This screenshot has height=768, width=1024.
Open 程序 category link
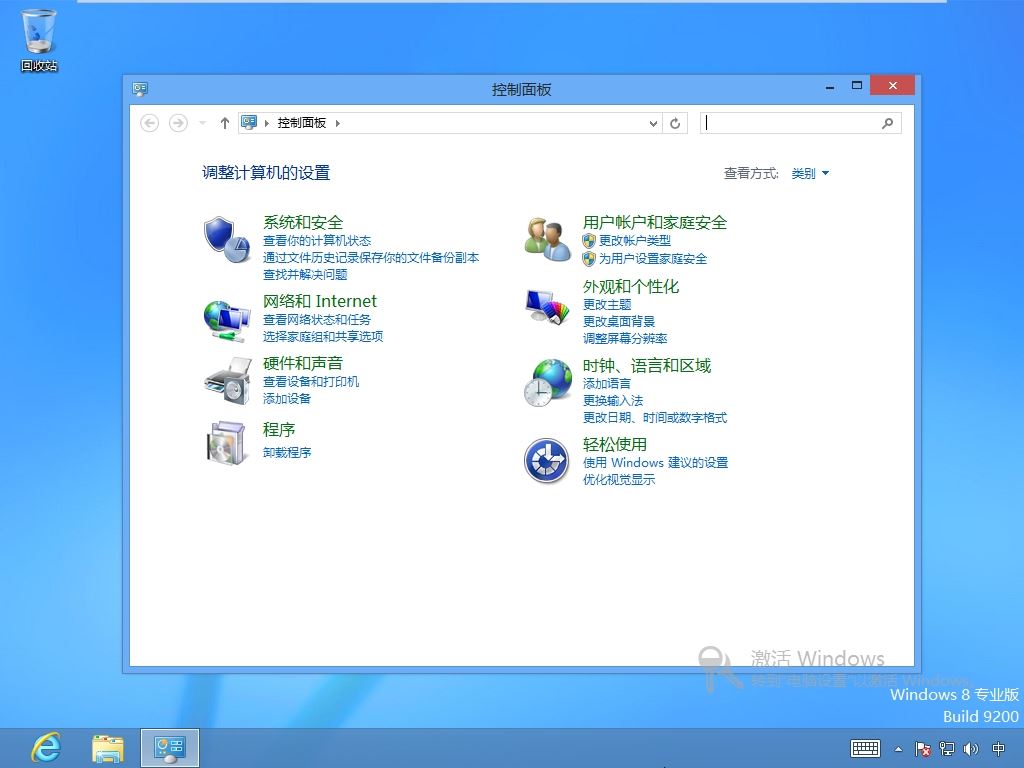point(279,430)
